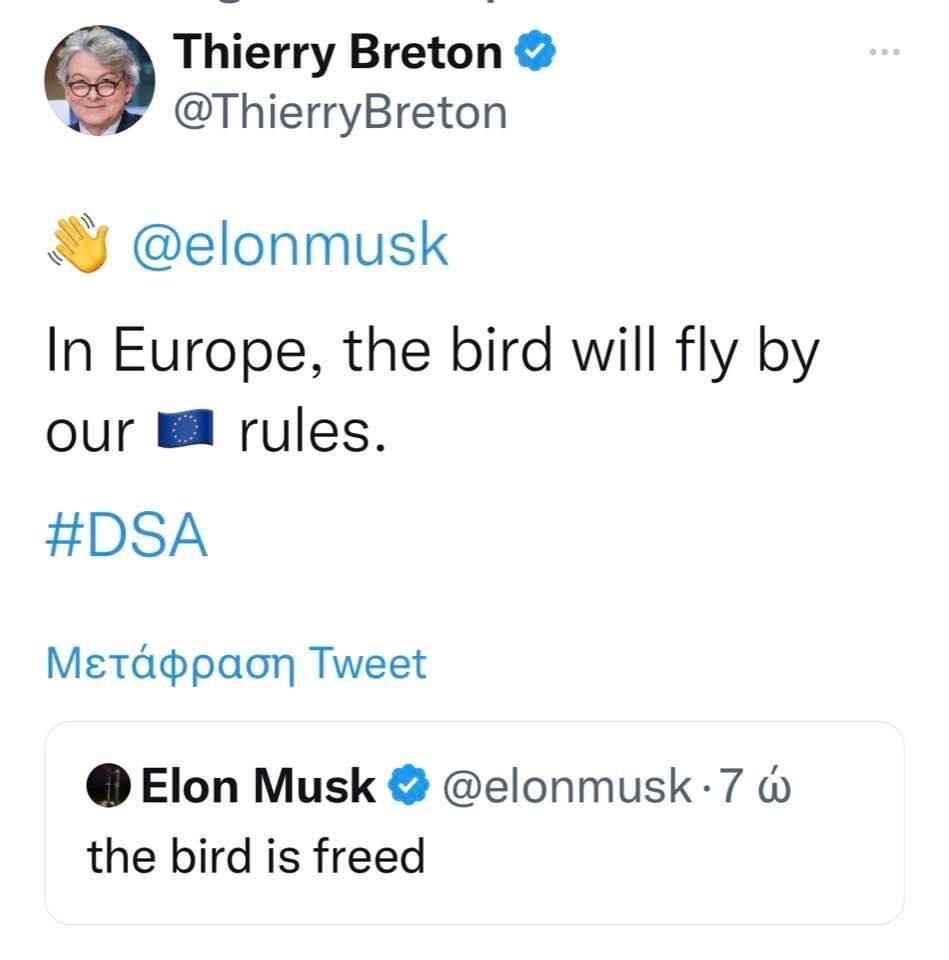Click the word 'our' before the flag
Viewport: 949px width, 960px height.
pos(90,434)
